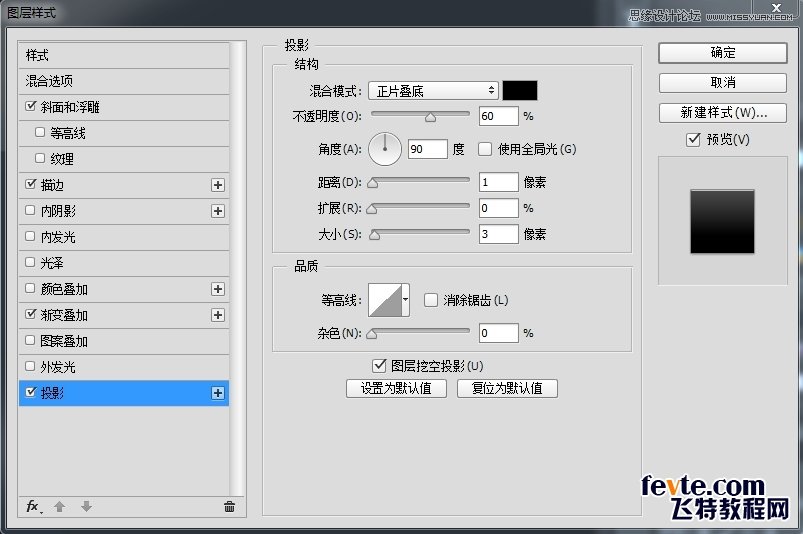Enable 消除锯齿 checkbox

[431, 300]
